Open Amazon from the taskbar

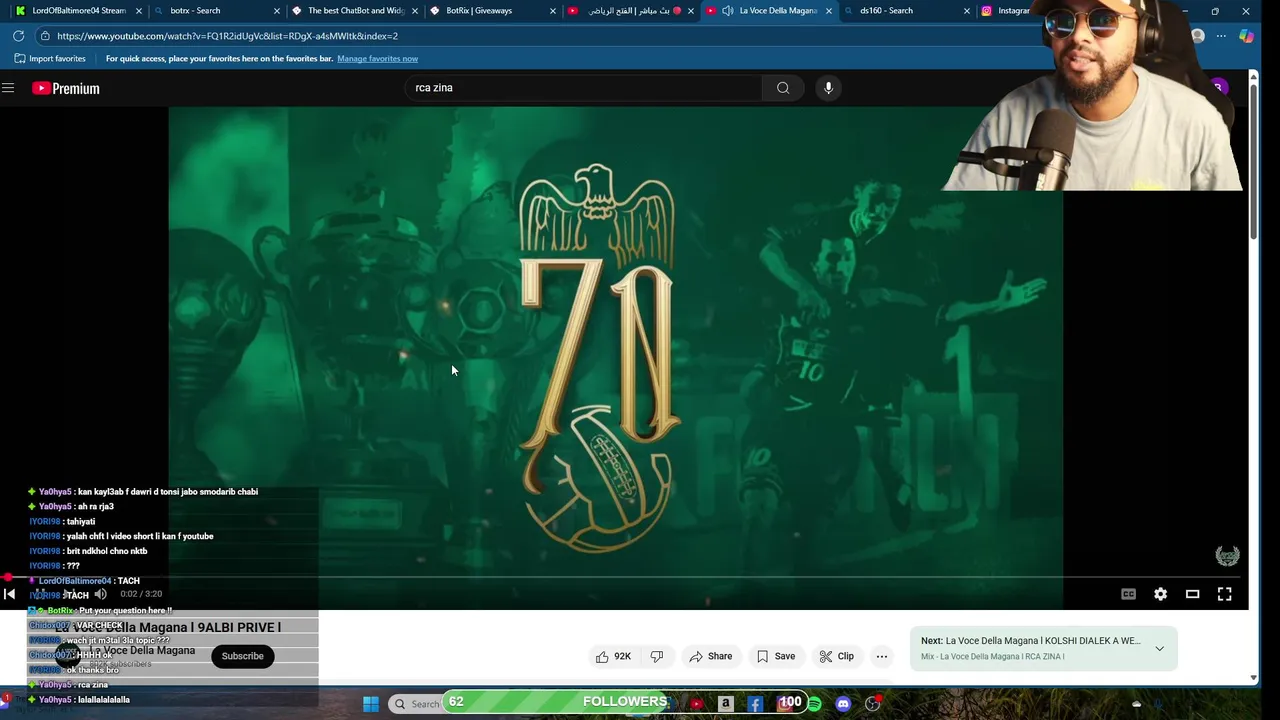click(726, 704)
